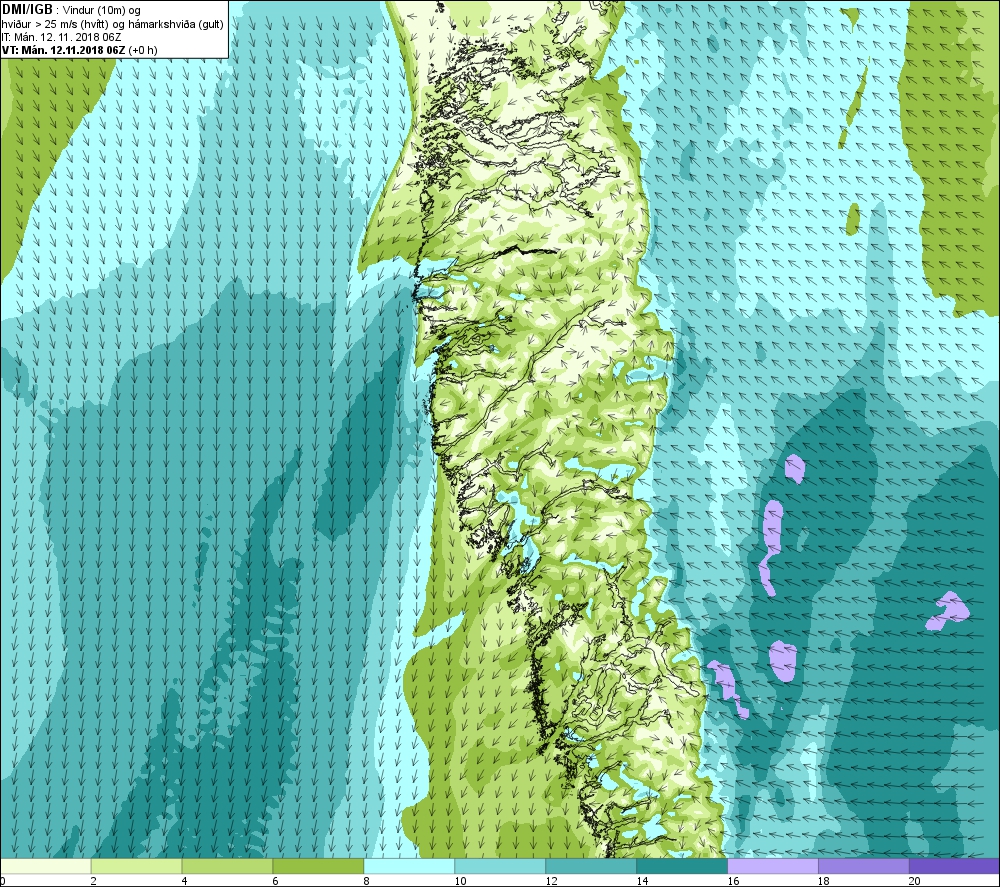Click the teal 12–14 m/s legend swatch
Viewport: 1000px width, 887px height.
pyautogui.click(x=591, y=866)
